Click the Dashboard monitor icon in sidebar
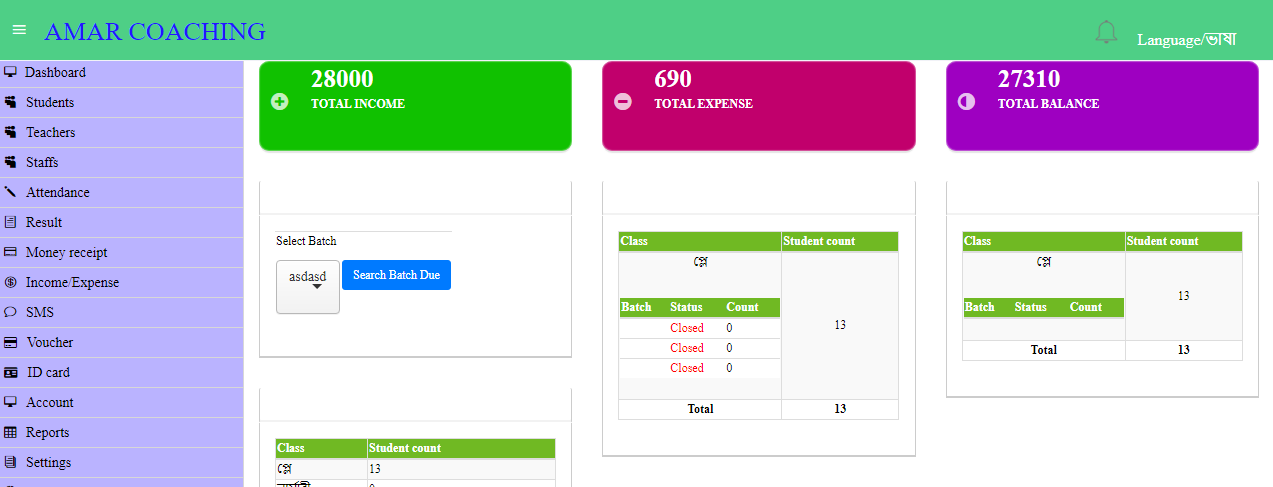Viewport: 1273px width, 487px height. [x=11, y=72]
